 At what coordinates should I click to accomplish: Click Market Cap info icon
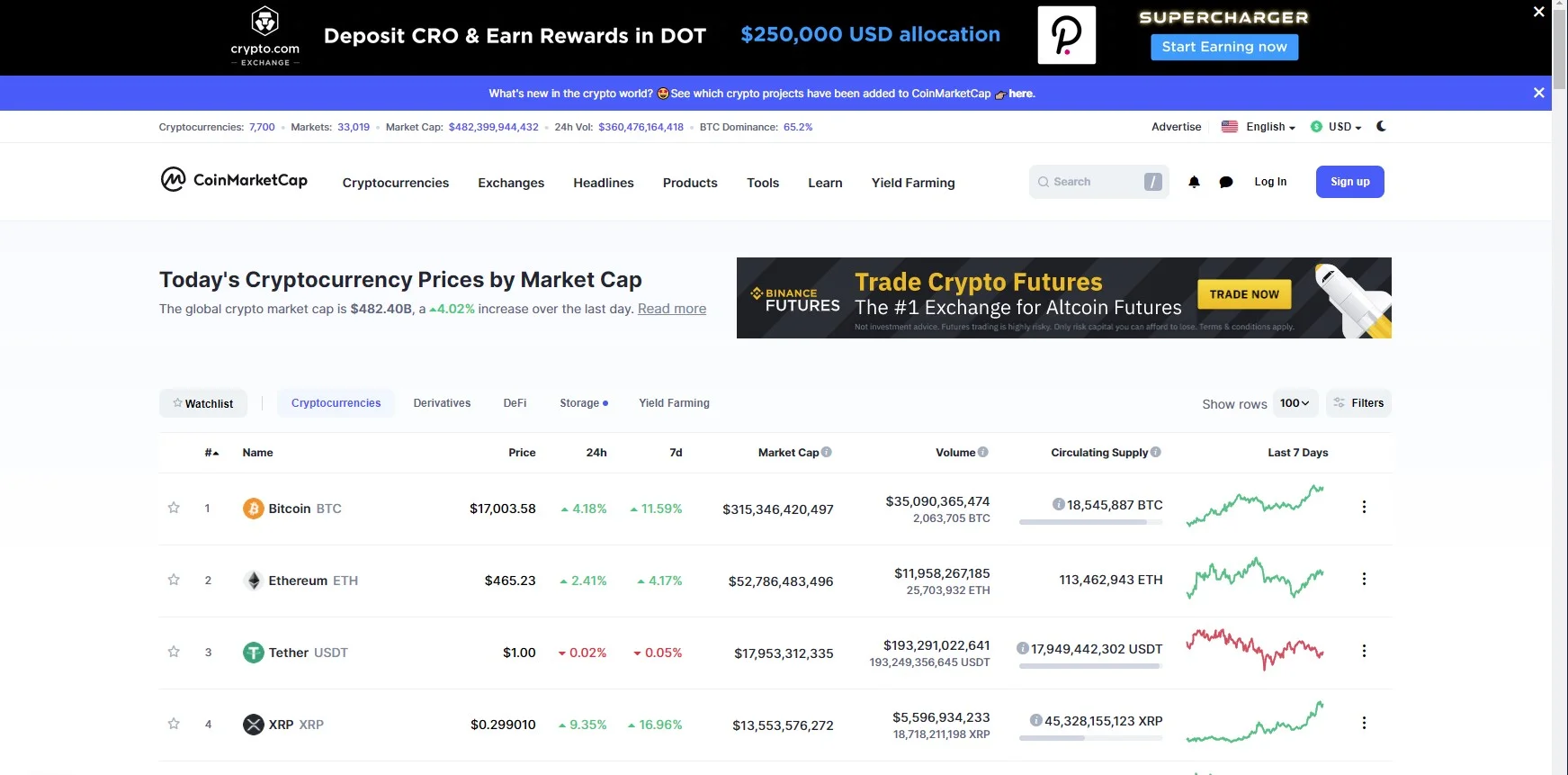827,452
